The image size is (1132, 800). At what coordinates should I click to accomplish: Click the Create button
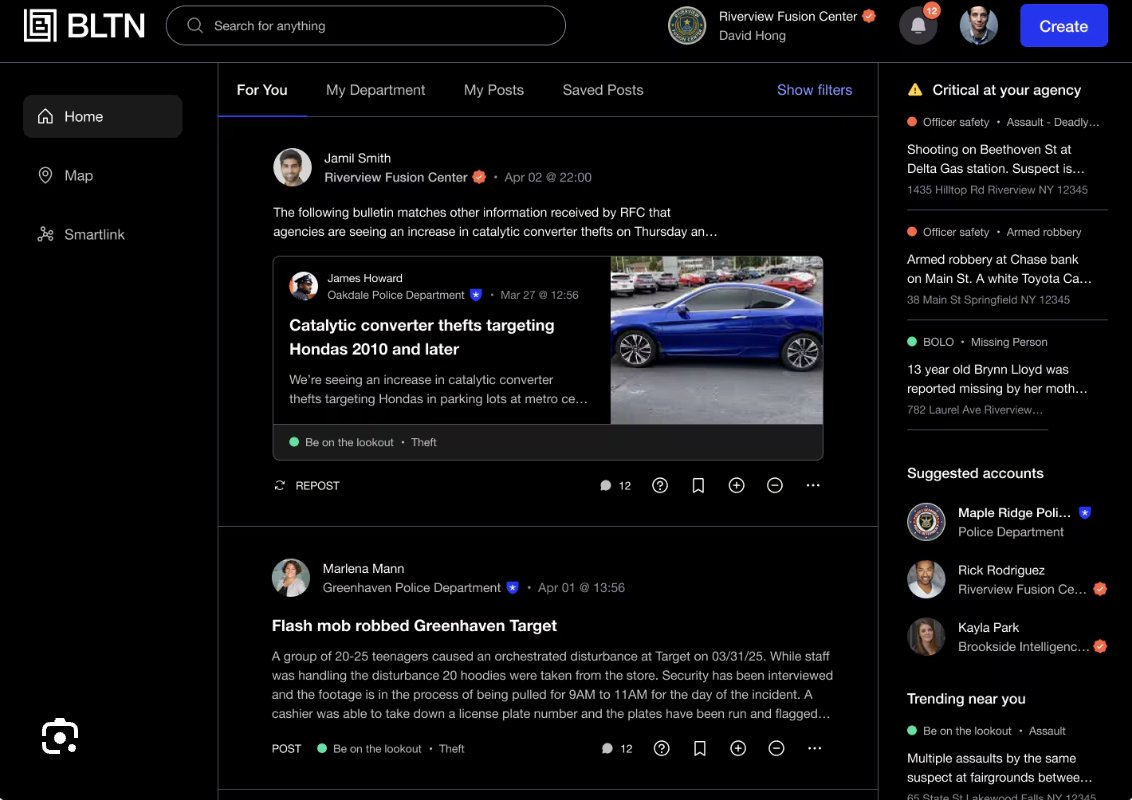pos(1063,26)
